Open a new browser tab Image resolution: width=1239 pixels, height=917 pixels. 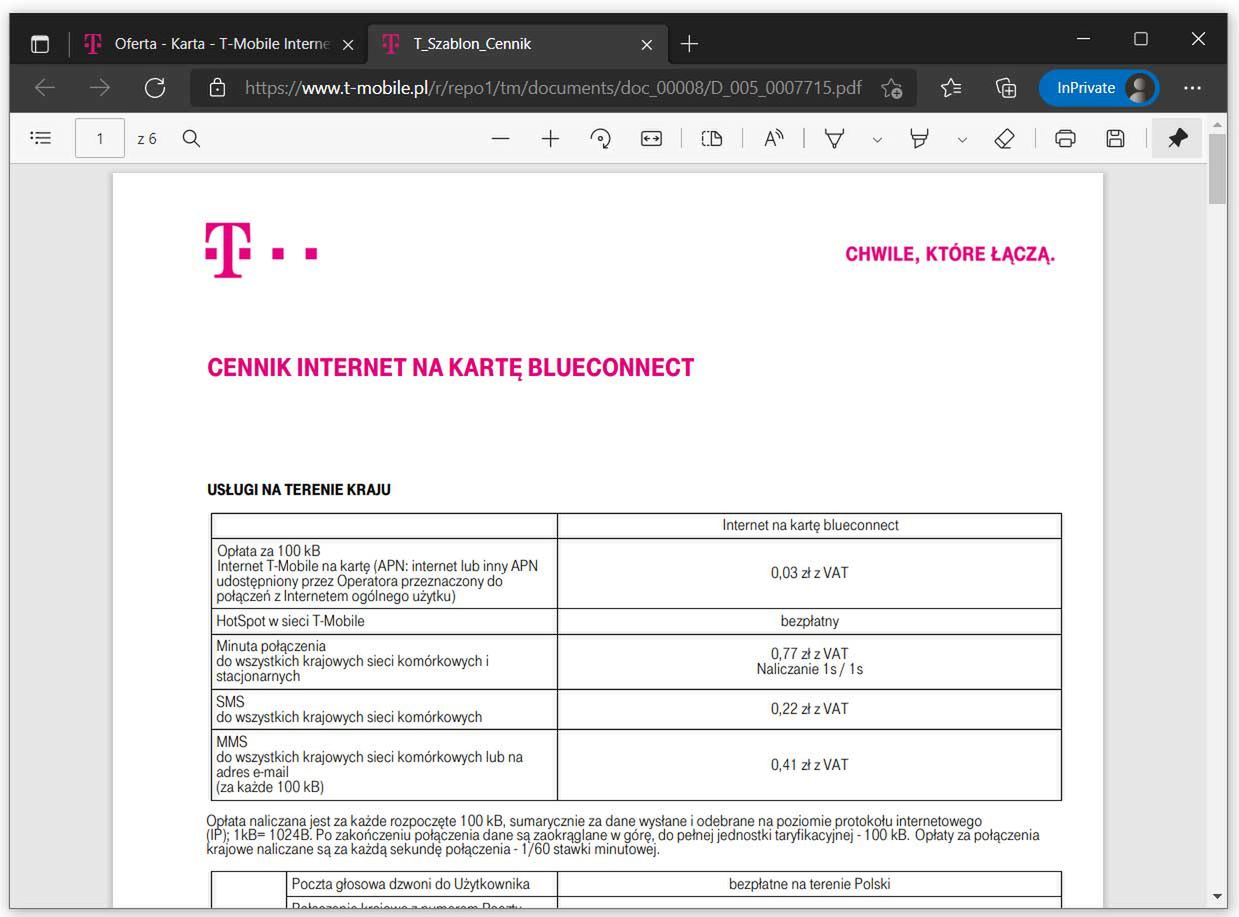[689, 44]
